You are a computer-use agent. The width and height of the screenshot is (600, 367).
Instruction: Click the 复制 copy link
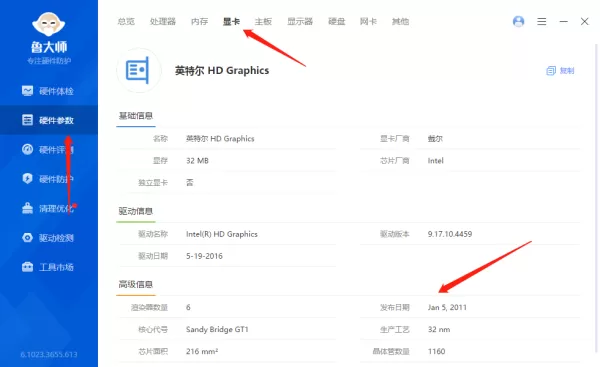[567, 70]
